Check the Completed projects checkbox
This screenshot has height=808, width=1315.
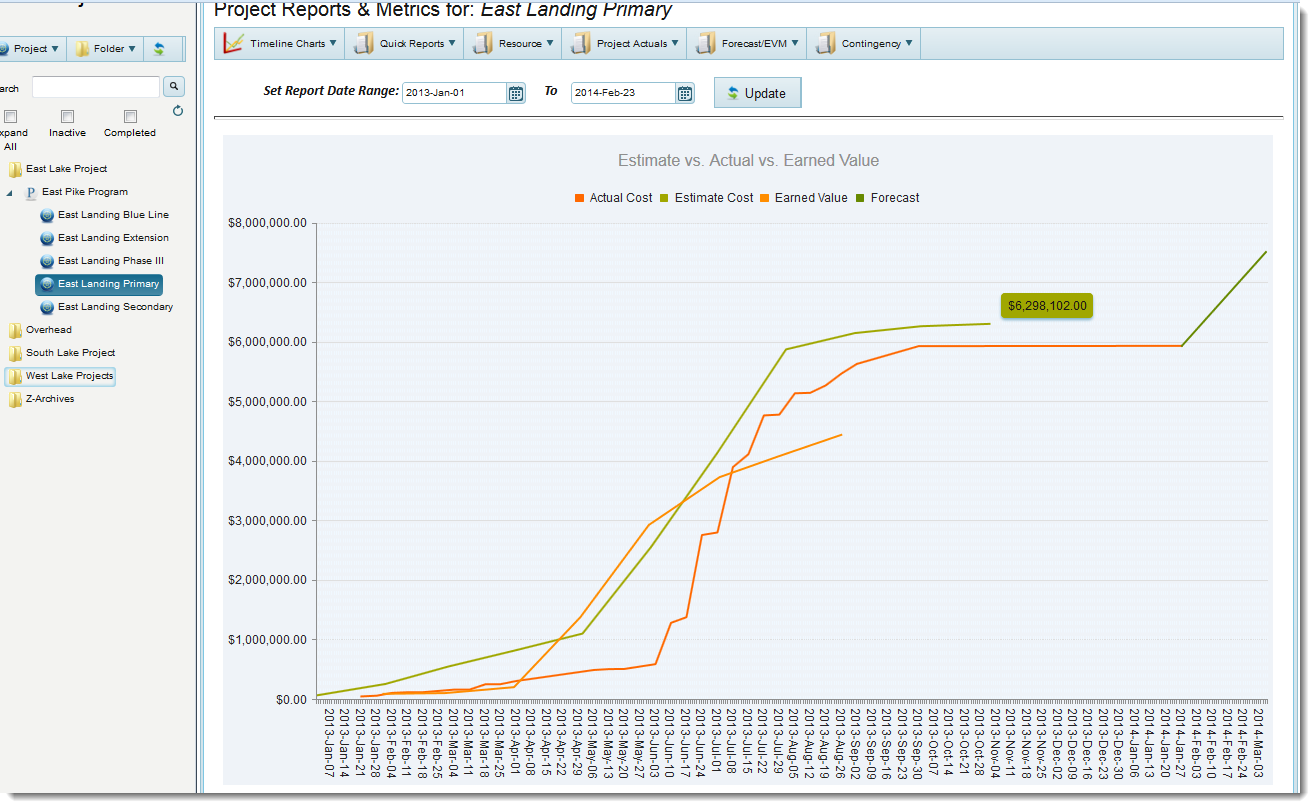coord(130,116)
